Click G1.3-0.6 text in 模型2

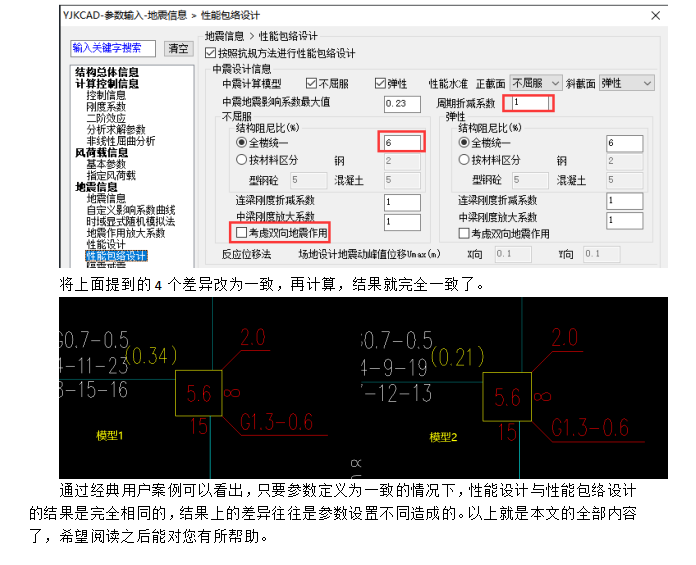click(590, 428)
